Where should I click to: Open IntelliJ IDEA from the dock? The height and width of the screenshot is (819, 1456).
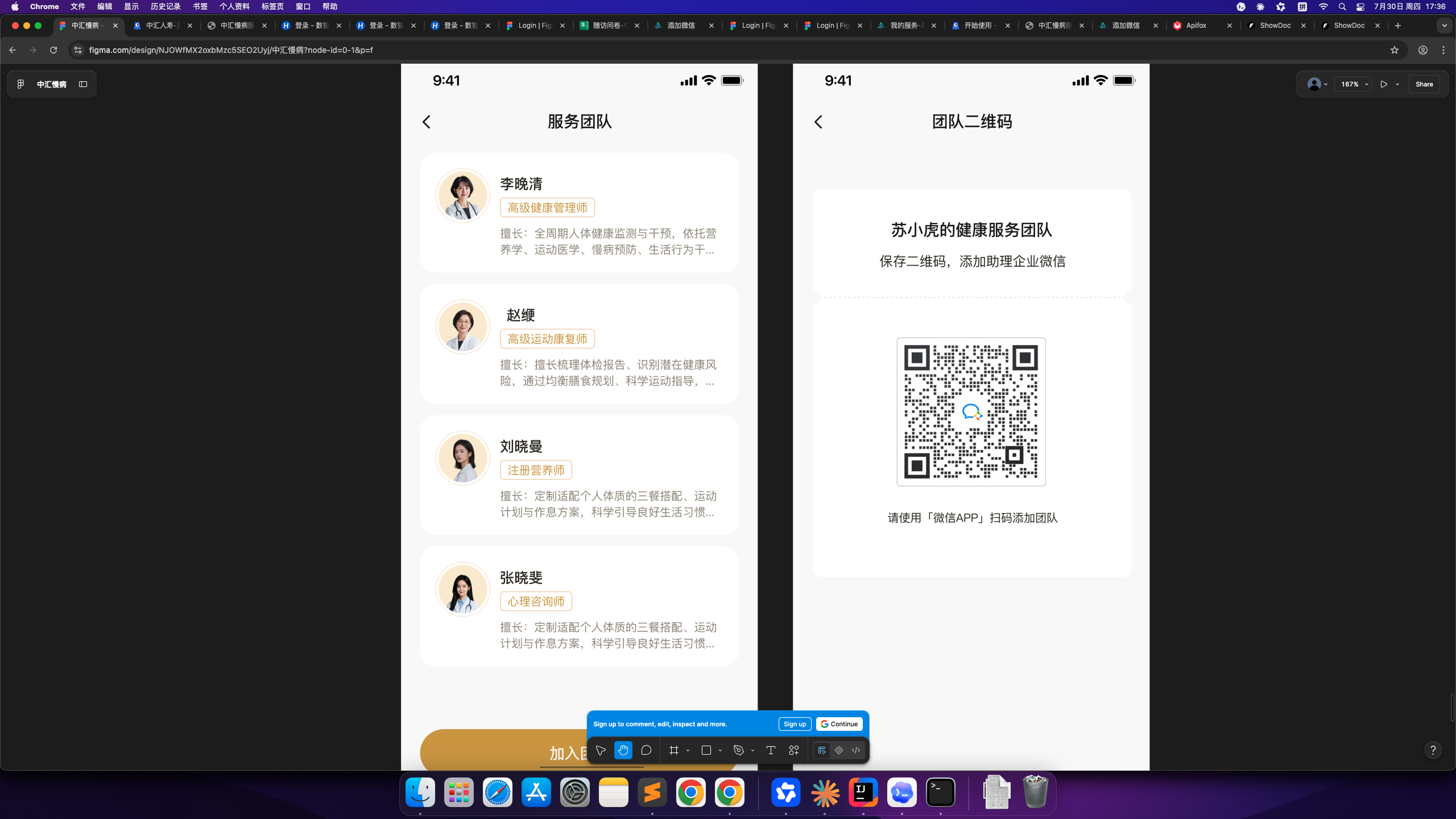(863, 792)
